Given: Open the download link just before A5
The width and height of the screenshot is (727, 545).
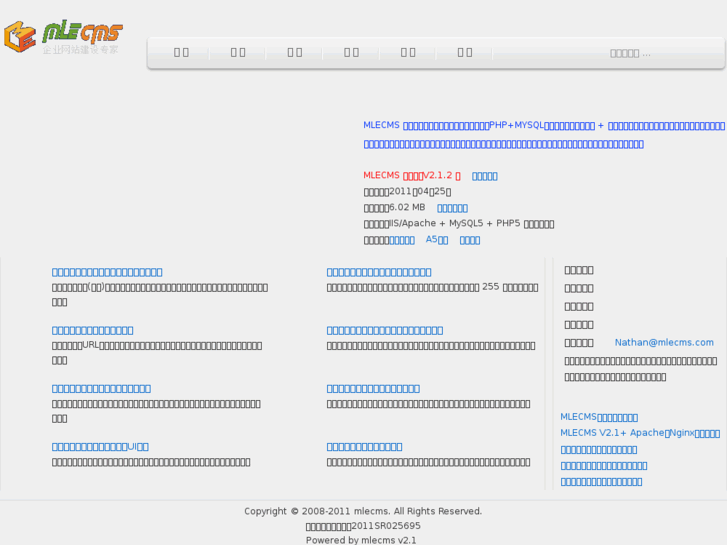Looking at the screenshot, I should (402, 240).
